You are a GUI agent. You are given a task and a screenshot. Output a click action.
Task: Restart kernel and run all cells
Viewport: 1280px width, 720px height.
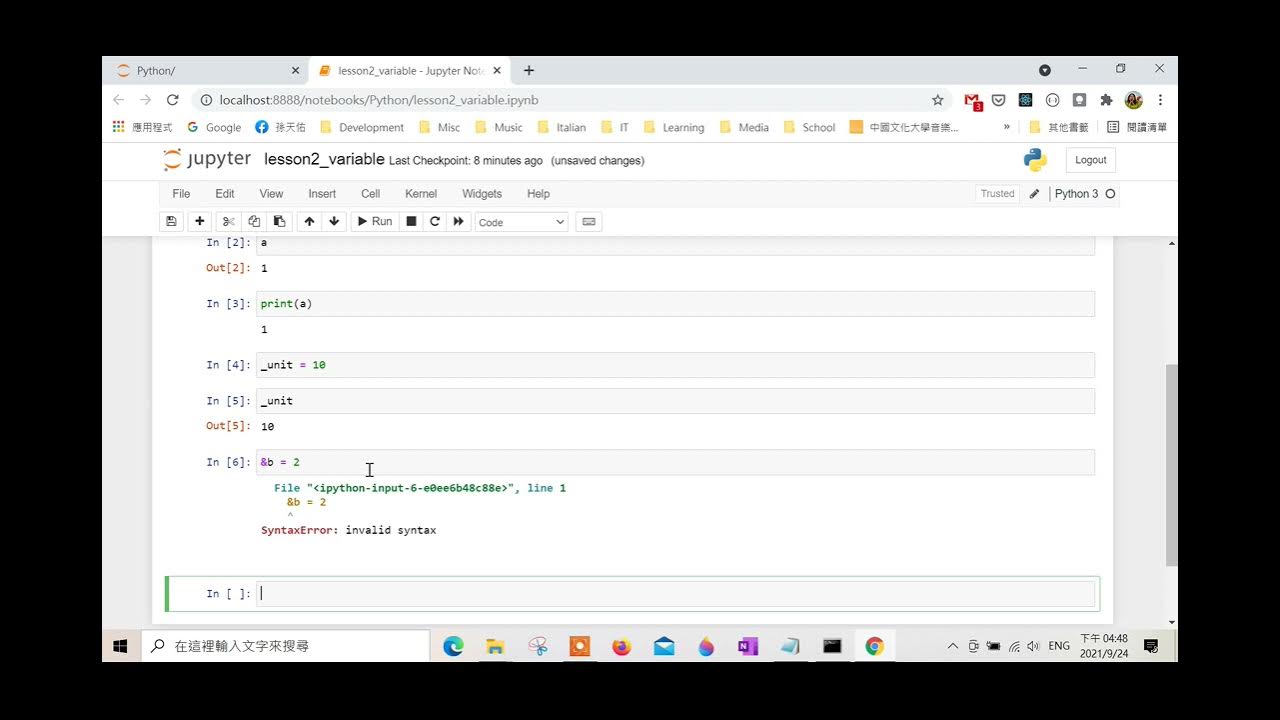tap(459, 221)
